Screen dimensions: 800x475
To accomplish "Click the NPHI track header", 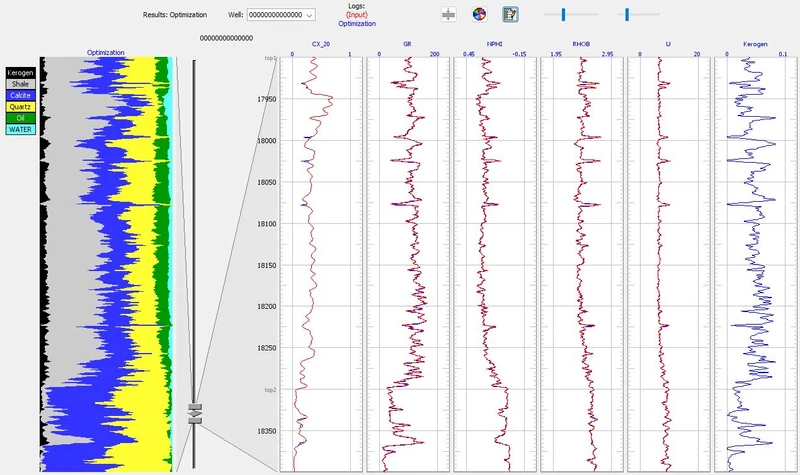I will 494,44.
